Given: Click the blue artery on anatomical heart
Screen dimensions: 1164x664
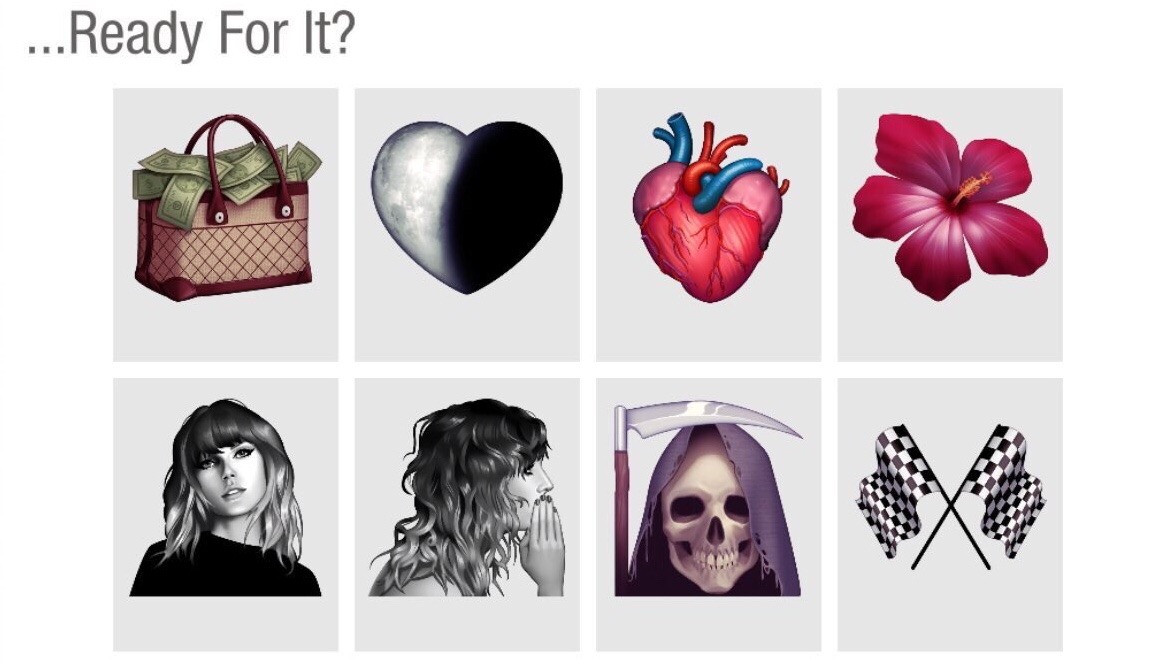Looking at the screenshot, I should click(x=731, y=180).
